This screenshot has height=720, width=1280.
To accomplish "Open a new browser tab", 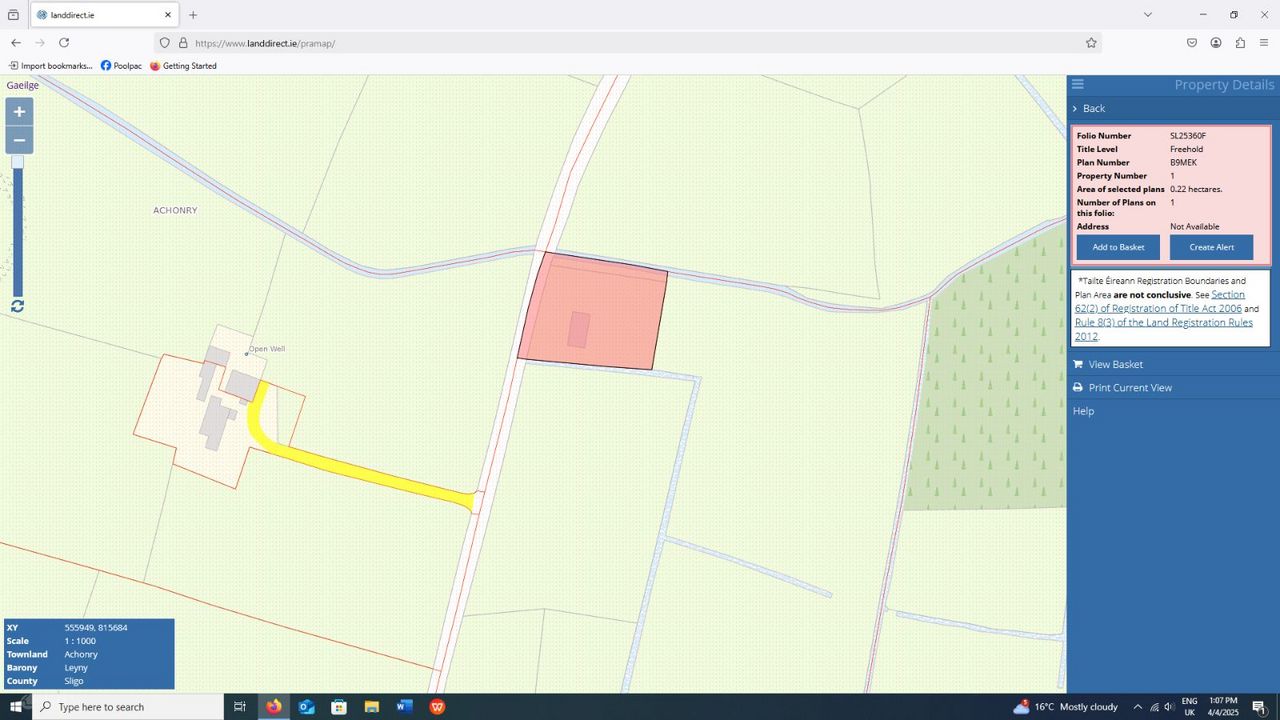I will pos(193,15).
